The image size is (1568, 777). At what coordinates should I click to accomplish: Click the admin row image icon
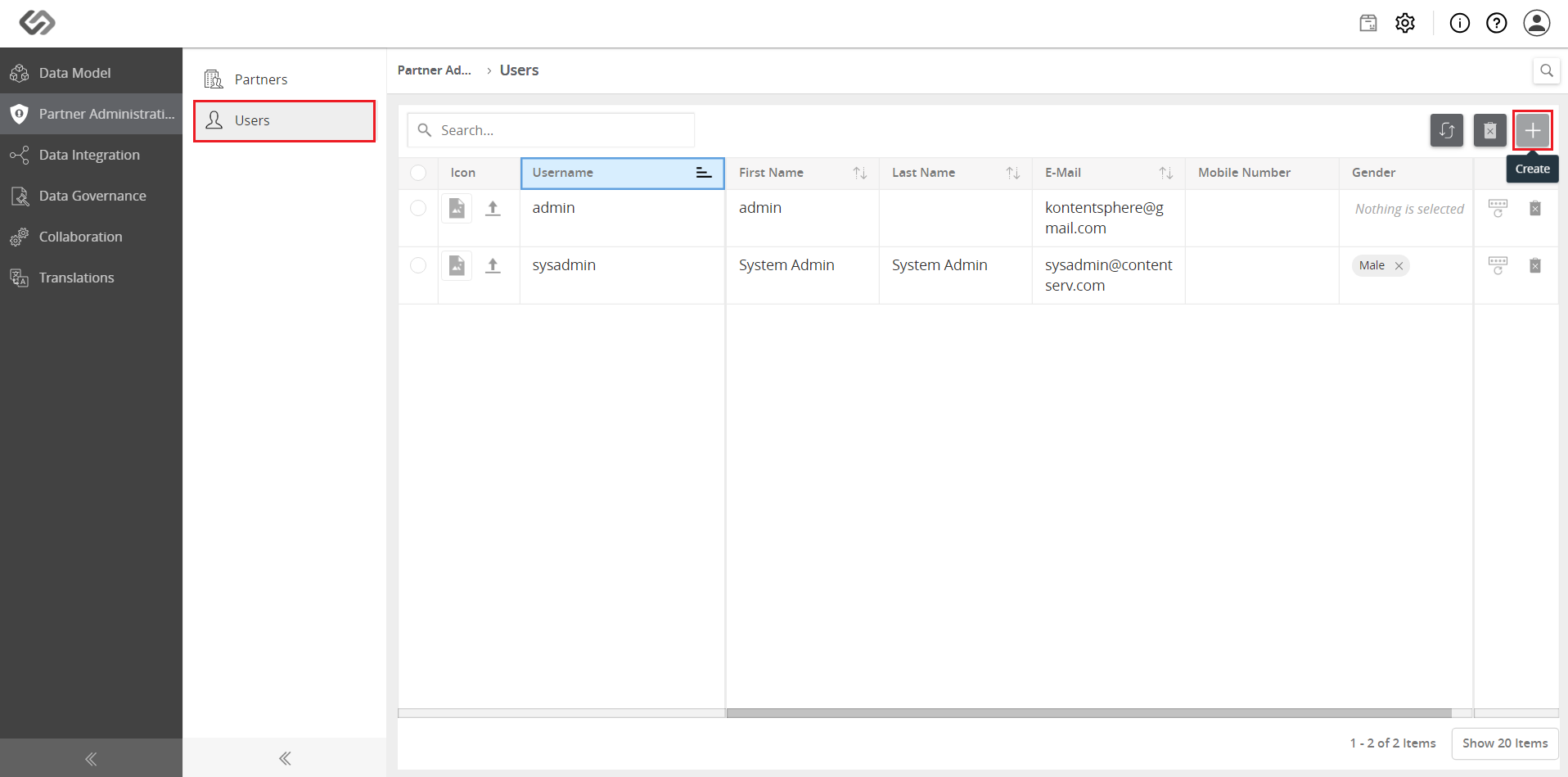point(457,208)
